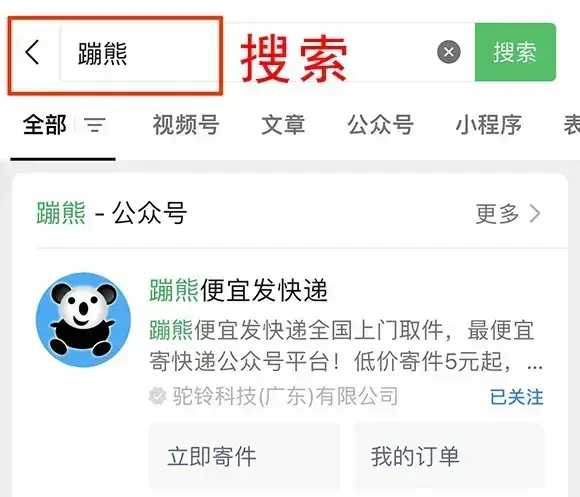Switch to the 小程序 tab
Image resolution: width=580 pixels, height=497 pixels.
489,125
